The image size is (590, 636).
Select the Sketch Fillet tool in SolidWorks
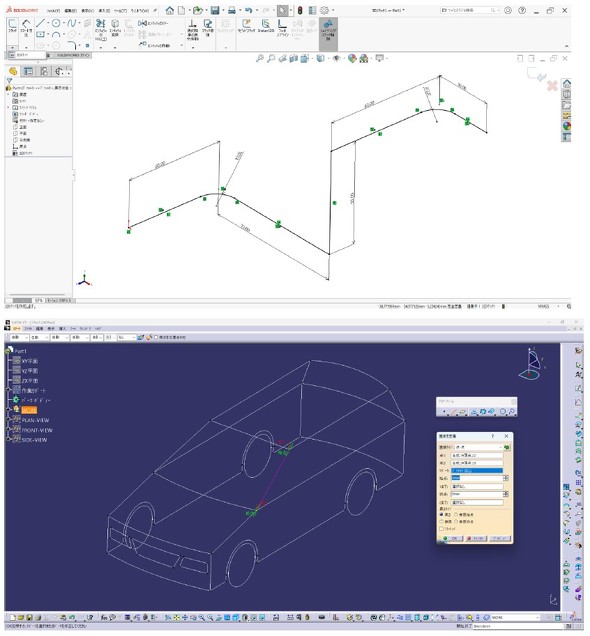(x=71, y=45)
